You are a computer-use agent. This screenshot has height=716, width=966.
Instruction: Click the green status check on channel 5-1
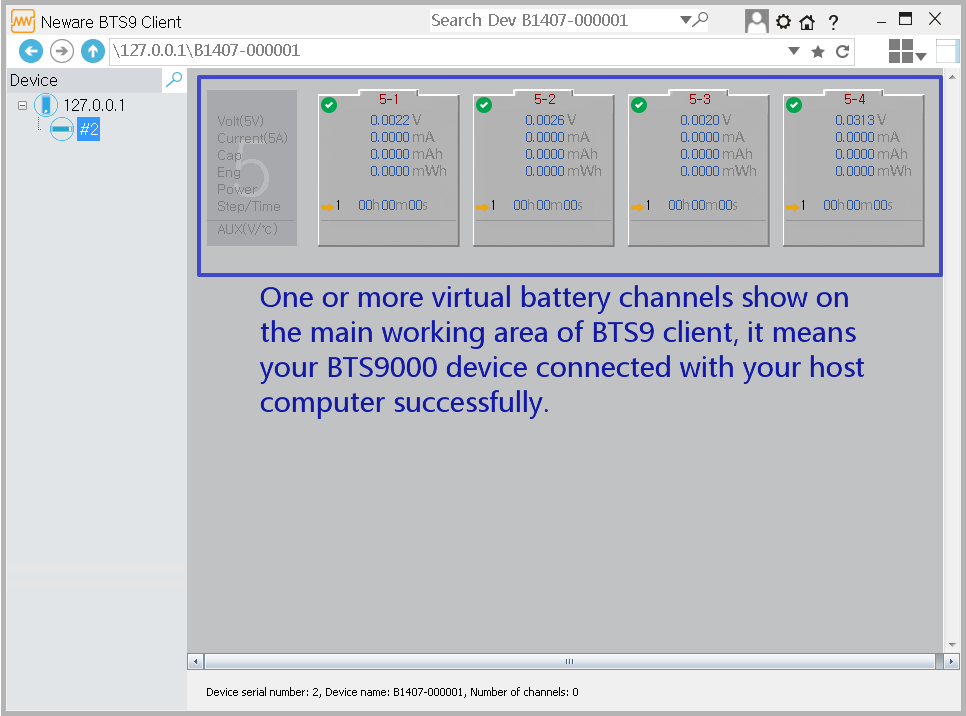(x=330, y=105)
